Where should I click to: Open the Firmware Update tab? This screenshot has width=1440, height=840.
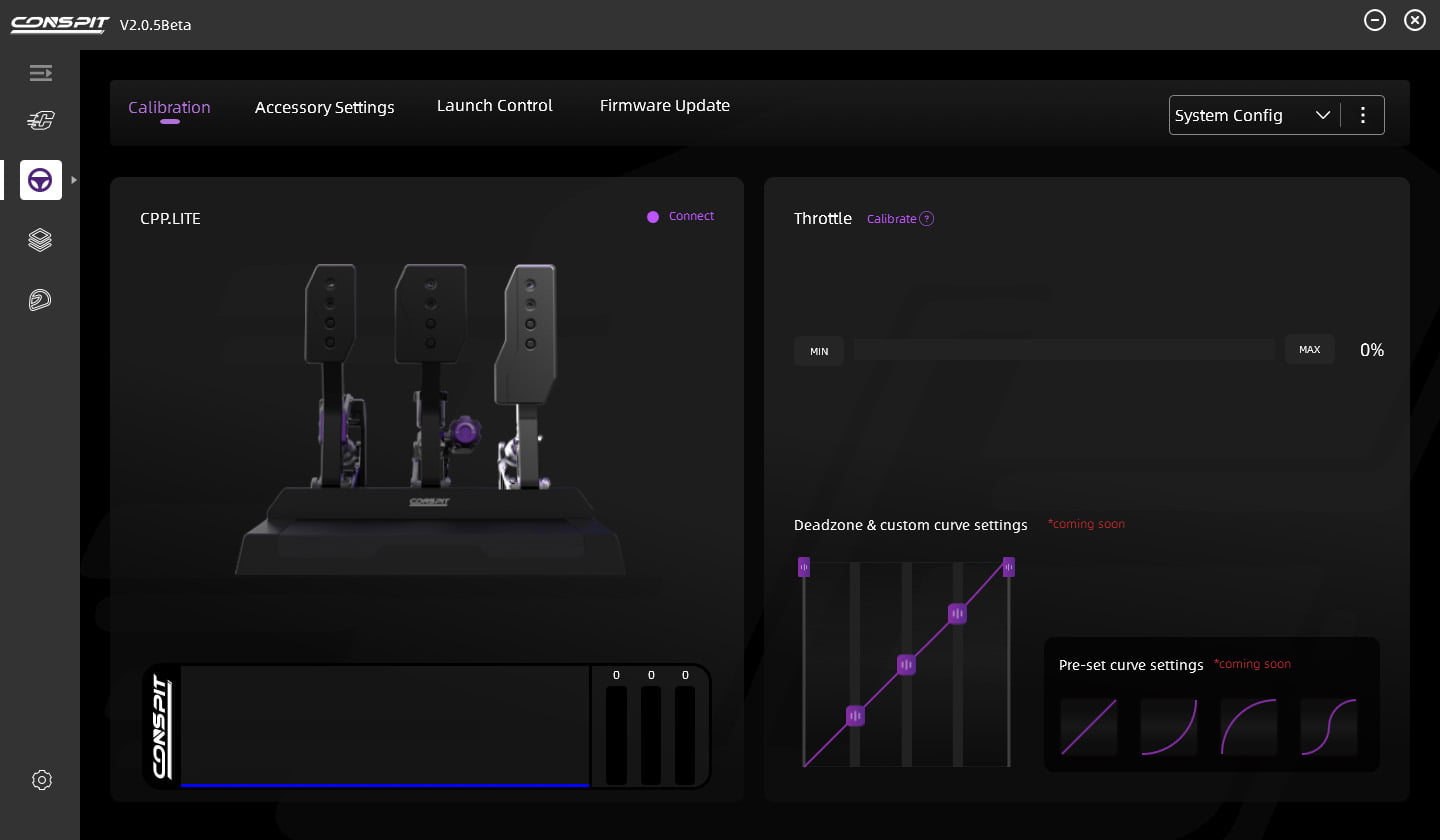point(664,106)
